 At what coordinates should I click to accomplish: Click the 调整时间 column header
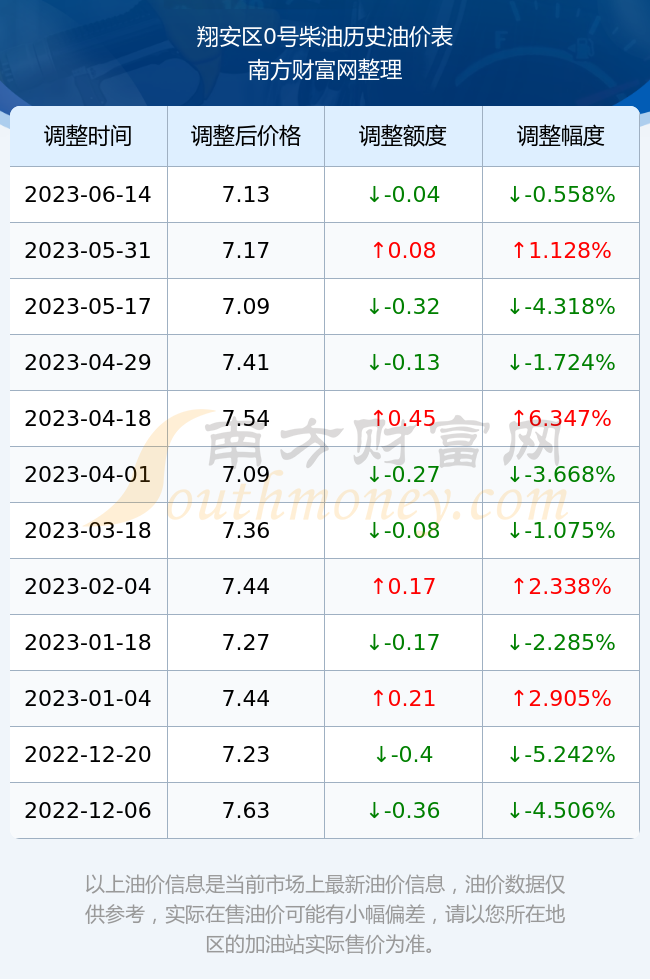(88, 136)
